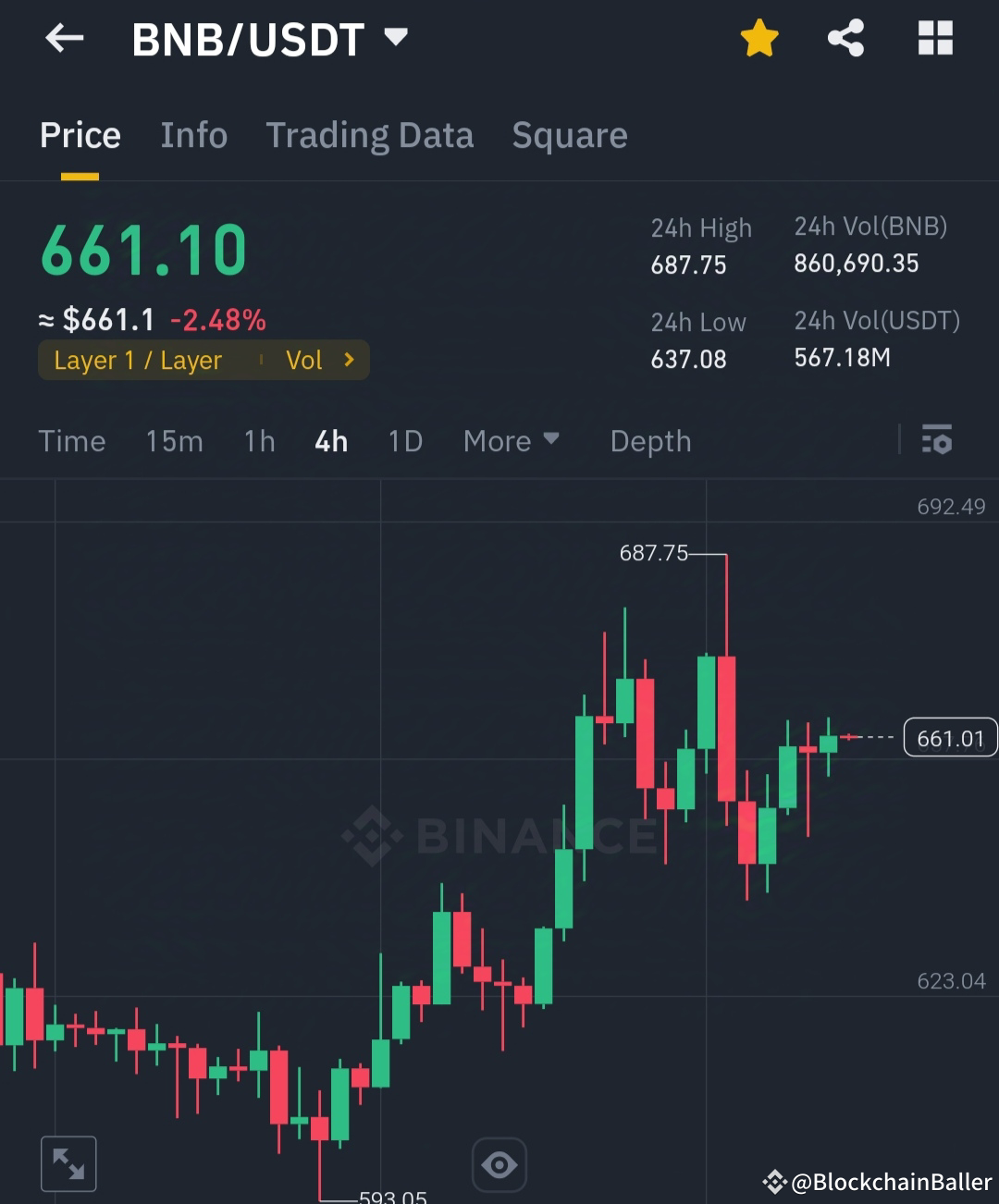999x1204 pixels.
Task: Open chart indicator settings icon
Action: [x=937, y=441]
